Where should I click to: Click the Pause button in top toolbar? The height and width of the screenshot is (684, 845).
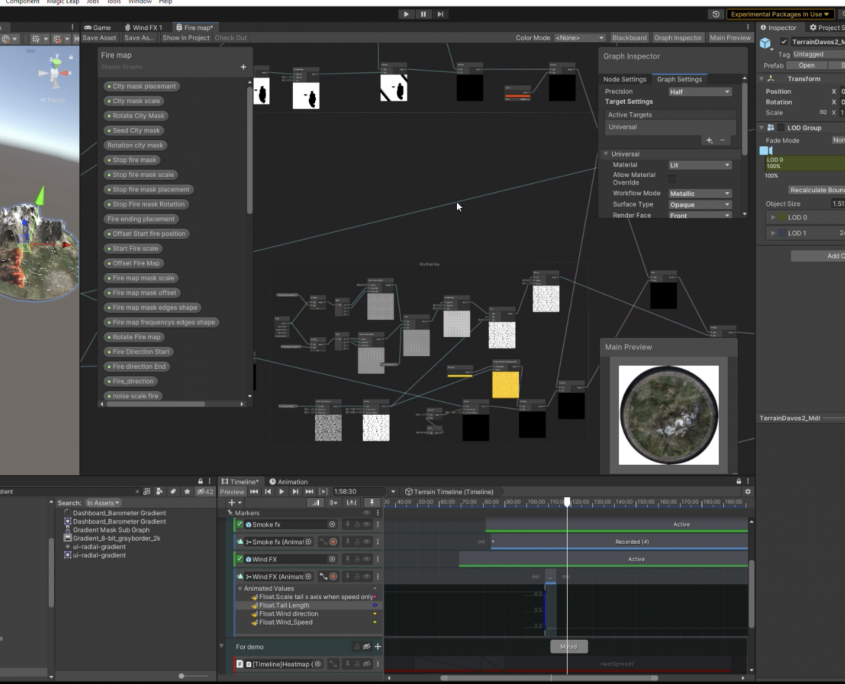423,14
